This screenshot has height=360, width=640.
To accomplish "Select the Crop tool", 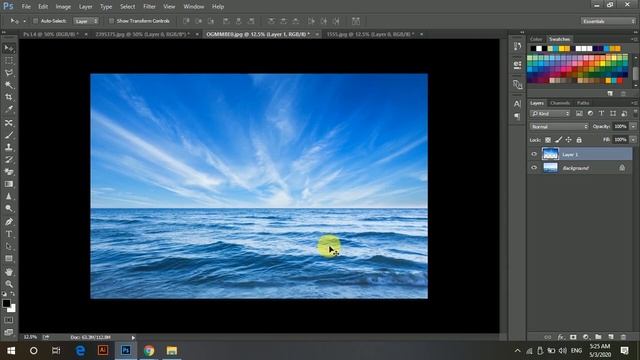I will click(x=9, y=97).
